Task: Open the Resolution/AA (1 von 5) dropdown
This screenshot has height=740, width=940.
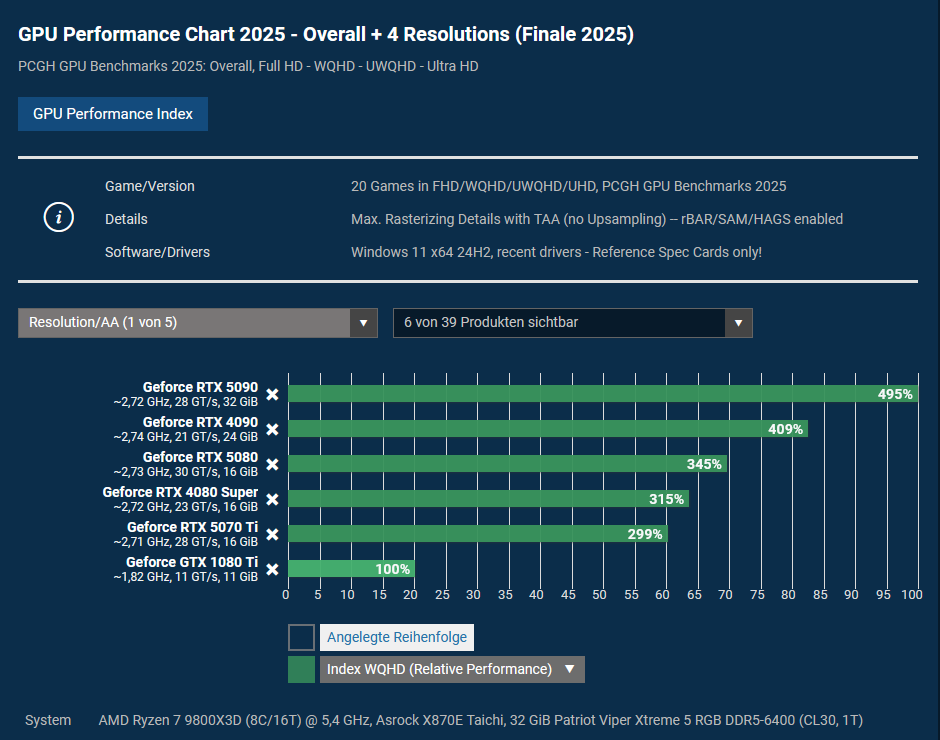Action: pos(198,323)
